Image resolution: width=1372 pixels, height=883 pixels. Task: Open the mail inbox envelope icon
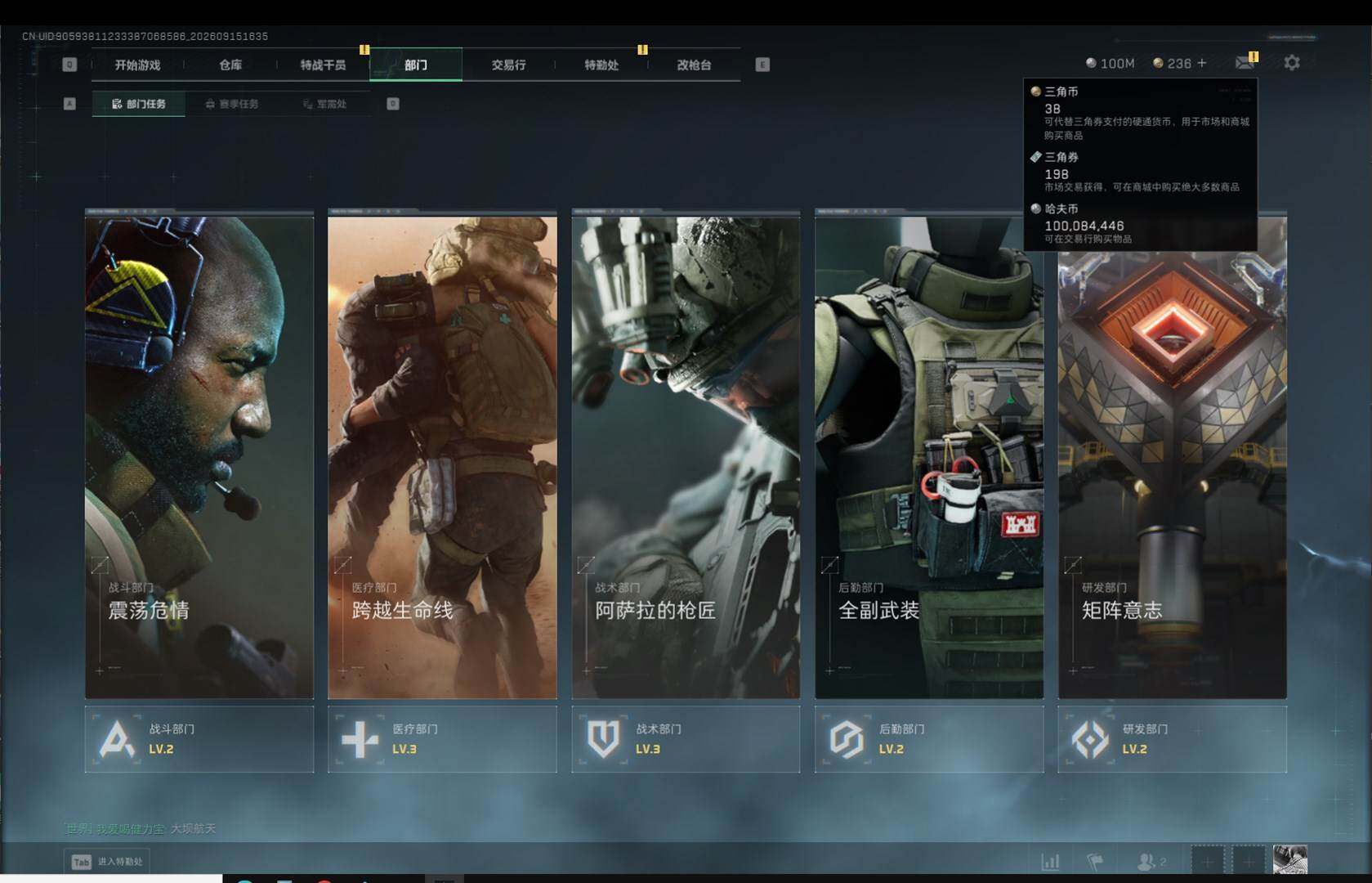[1245, 63]
